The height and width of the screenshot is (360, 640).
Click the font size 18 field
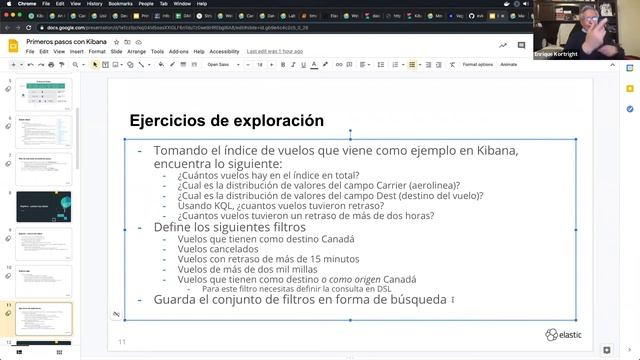coord(260,64)
